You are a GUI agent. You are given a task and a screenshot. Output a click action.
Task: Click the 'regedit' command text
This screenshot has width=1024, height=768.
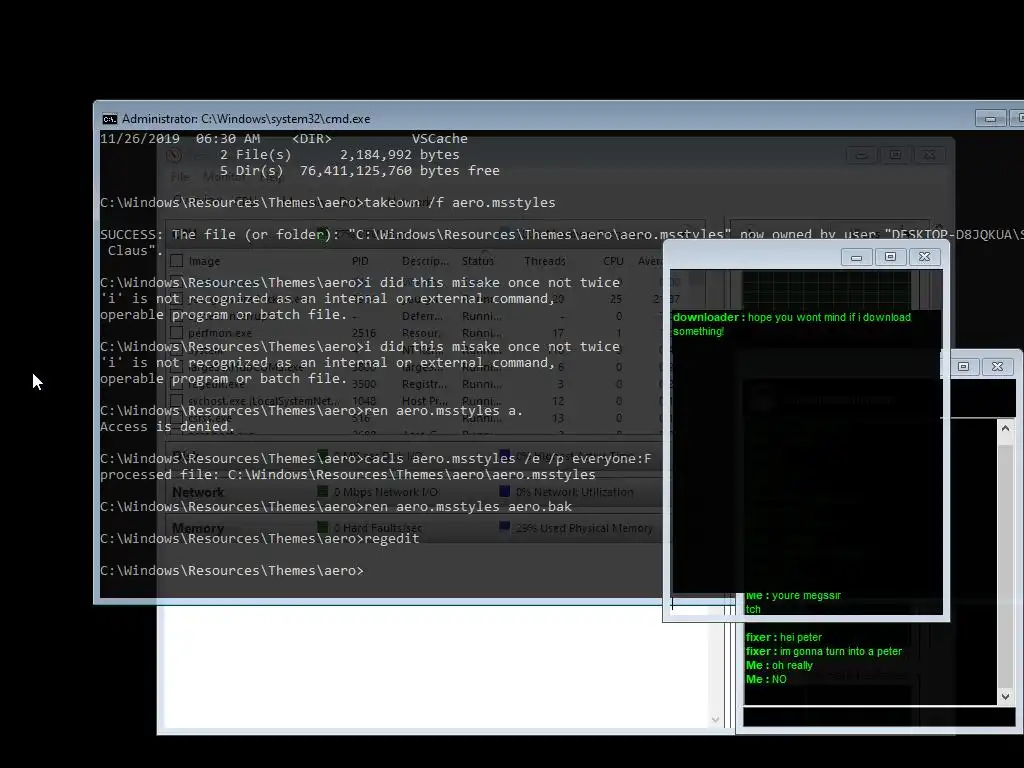392,539
